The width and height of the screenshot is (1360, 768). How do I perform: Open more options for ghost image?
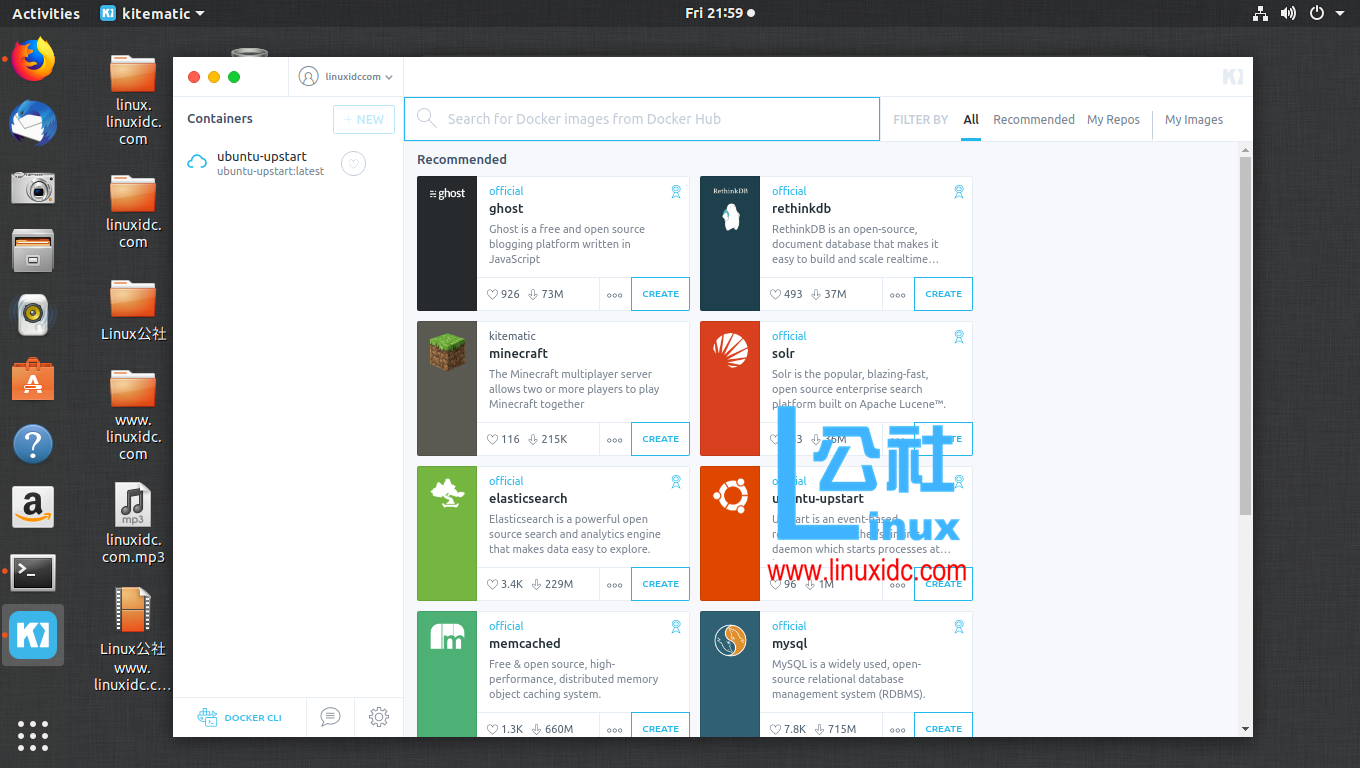(615, 295)
